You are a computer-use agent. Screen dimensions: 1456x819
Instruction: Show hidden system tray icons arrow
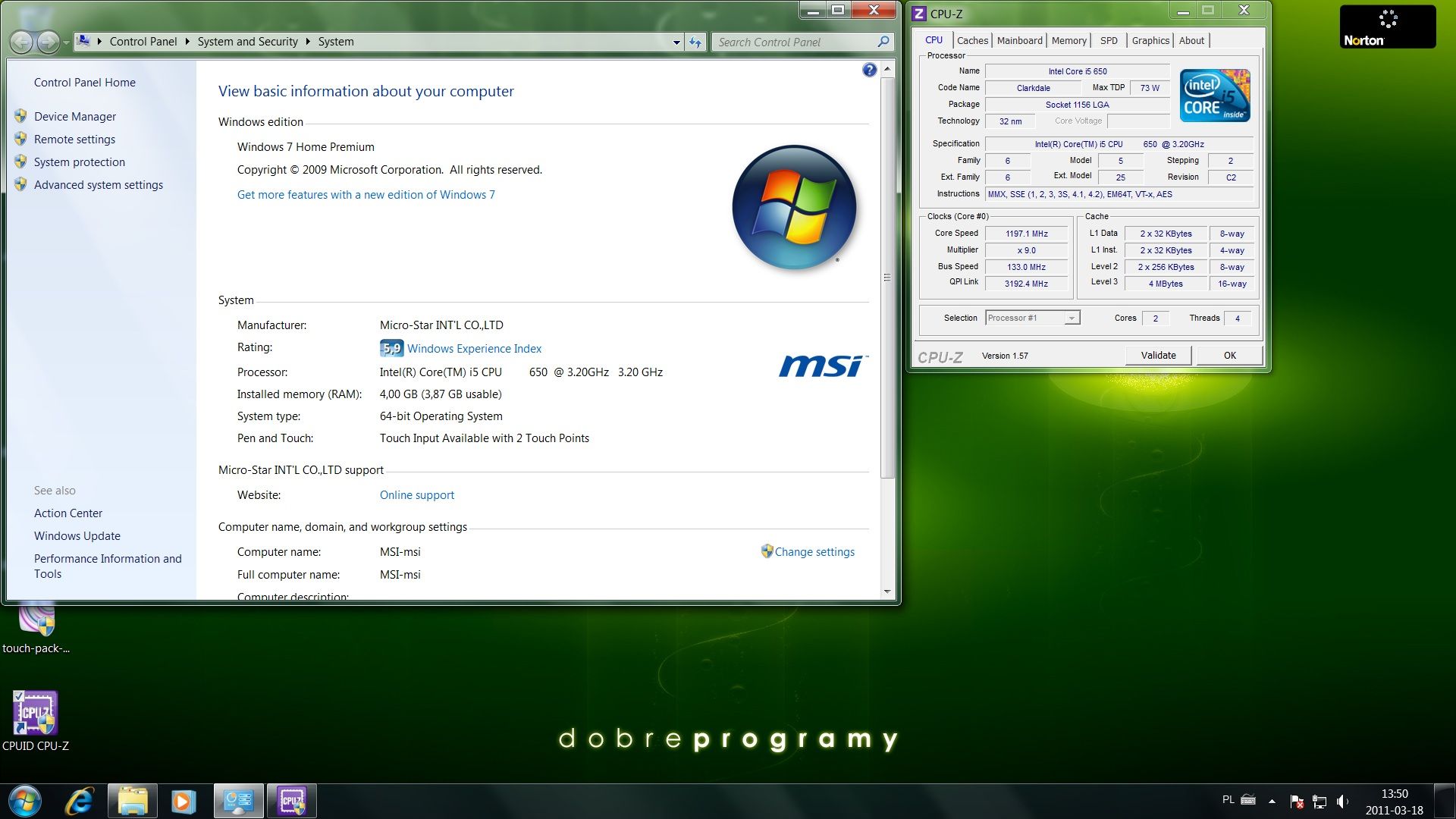click(x=1272, y=801)
